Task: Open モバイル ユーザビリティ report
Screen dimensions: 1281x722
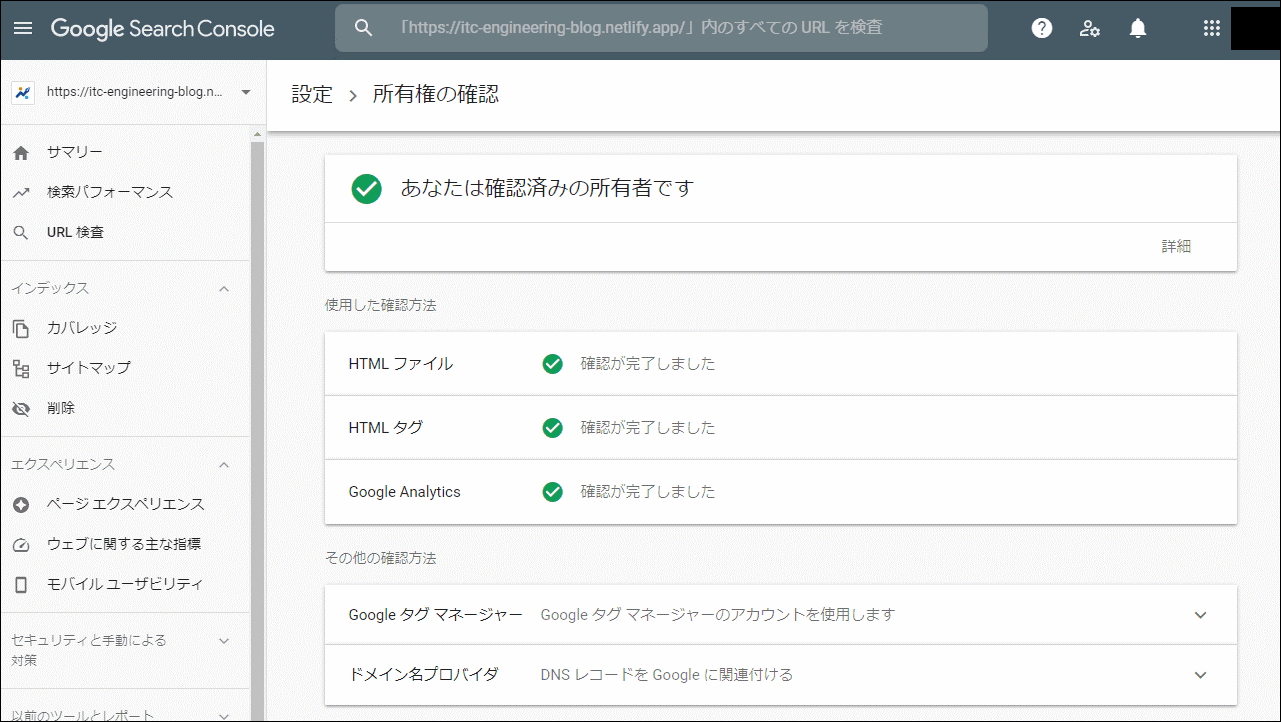Action: pos(125,584)
